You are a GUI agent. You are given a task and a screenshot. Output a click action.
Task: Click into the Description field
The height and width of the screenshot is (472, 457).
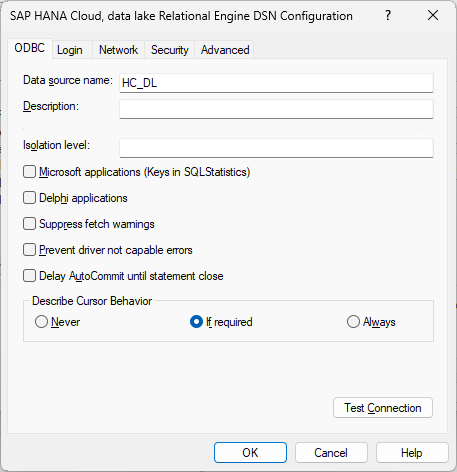pyautogui.click(x=276, y=109)
